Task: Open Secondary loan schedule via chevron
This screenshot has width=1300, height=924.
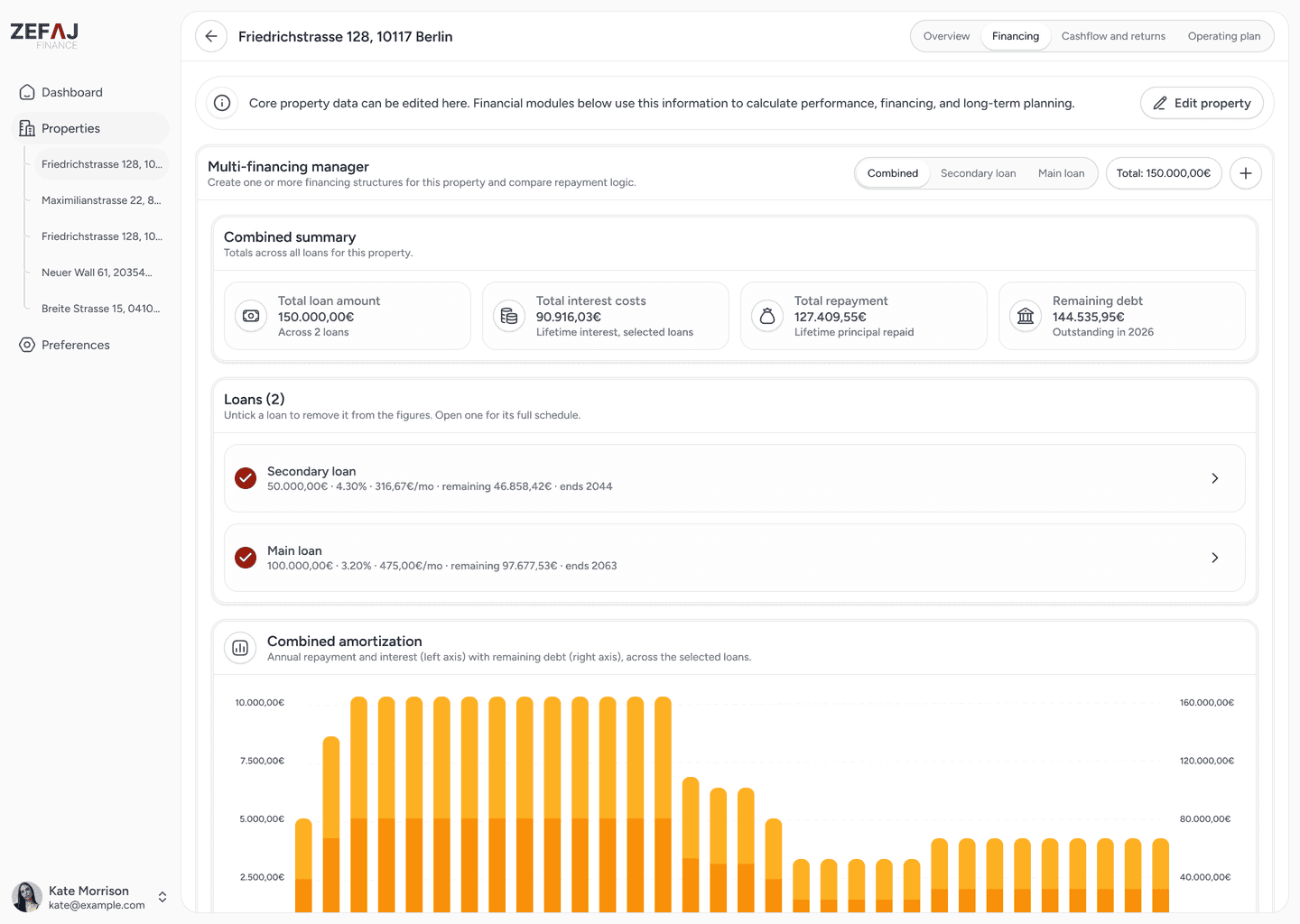Action: click(1215, 478)
